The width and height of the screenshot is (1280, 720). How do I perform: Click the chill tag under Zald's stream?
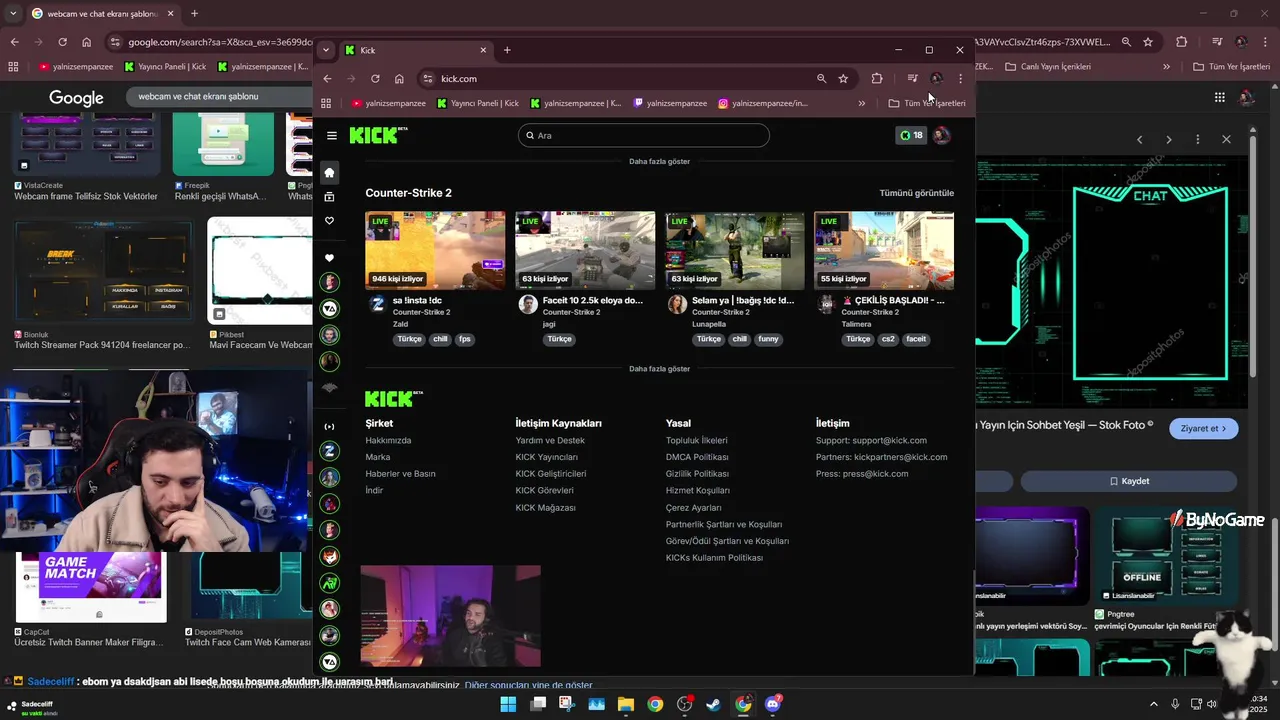[x=440, y=339]
